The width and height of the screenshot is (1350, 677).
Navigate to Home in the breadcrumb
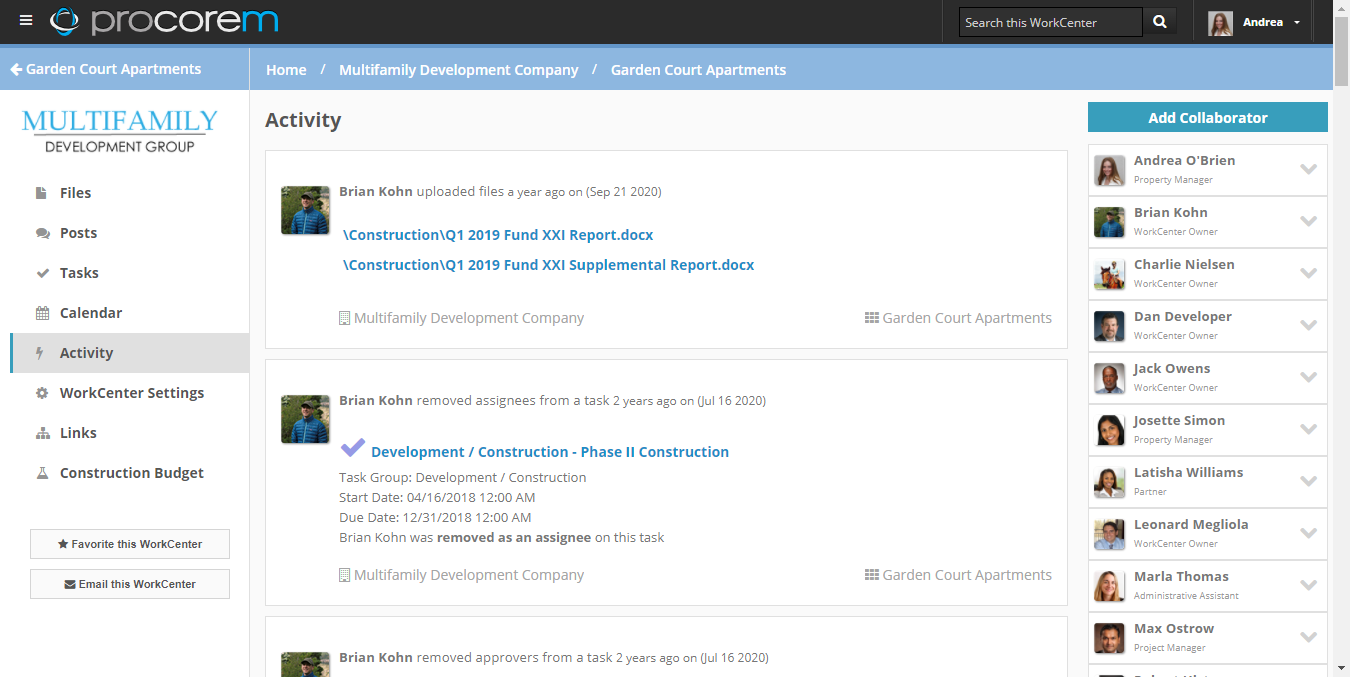coord(286,69)
